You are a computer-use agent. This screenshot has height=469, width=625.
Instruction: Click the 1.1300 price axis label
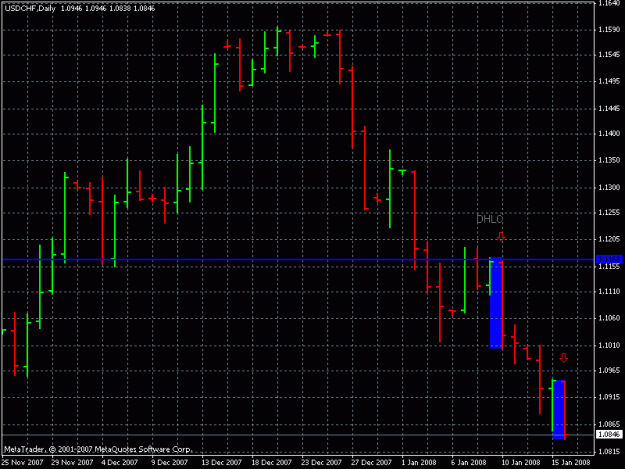point(609,187)
